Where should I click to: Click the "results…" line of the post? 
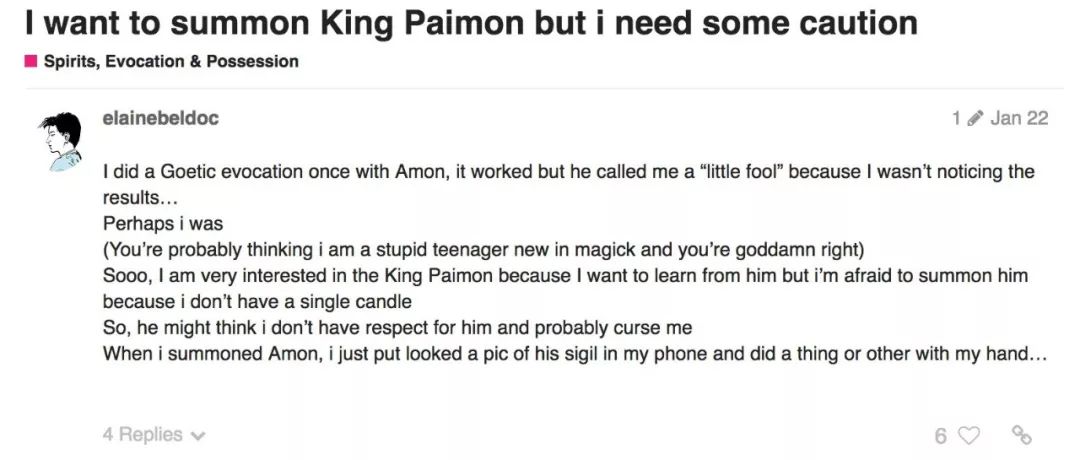click(x=139, y=197)
